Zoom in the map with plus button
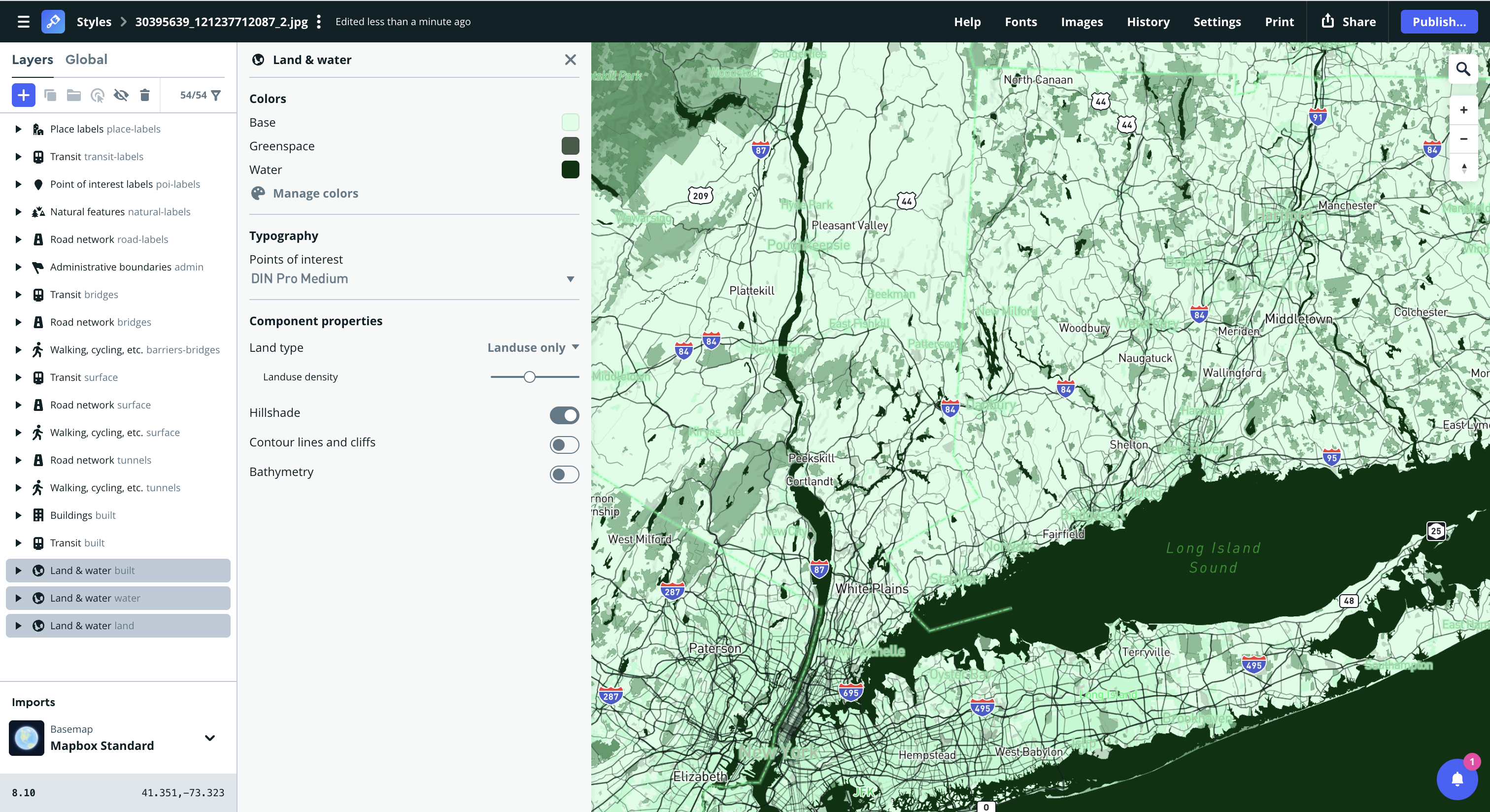 pyautogui.click(x=1463, y=110)
